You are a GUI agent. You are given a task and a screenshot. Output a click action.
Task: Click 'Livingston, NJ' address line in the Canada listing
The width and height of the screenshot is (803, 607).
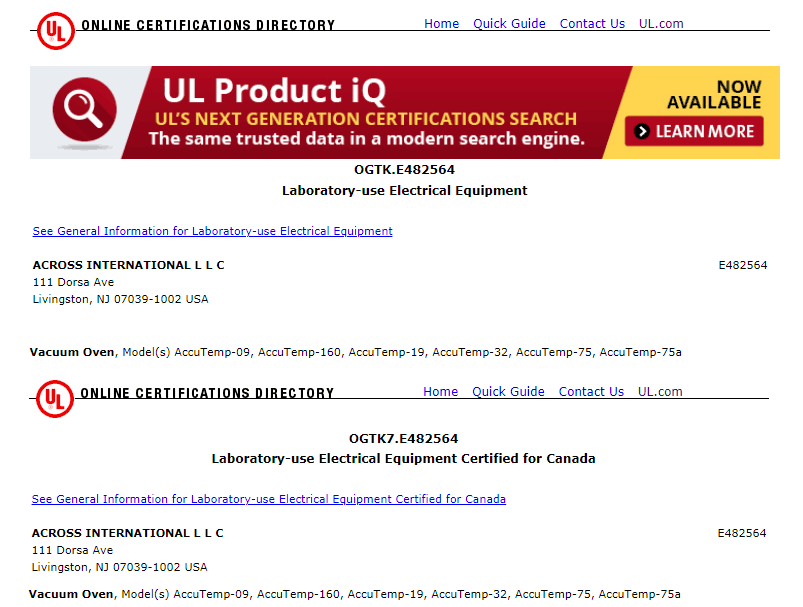pos(119,567)
